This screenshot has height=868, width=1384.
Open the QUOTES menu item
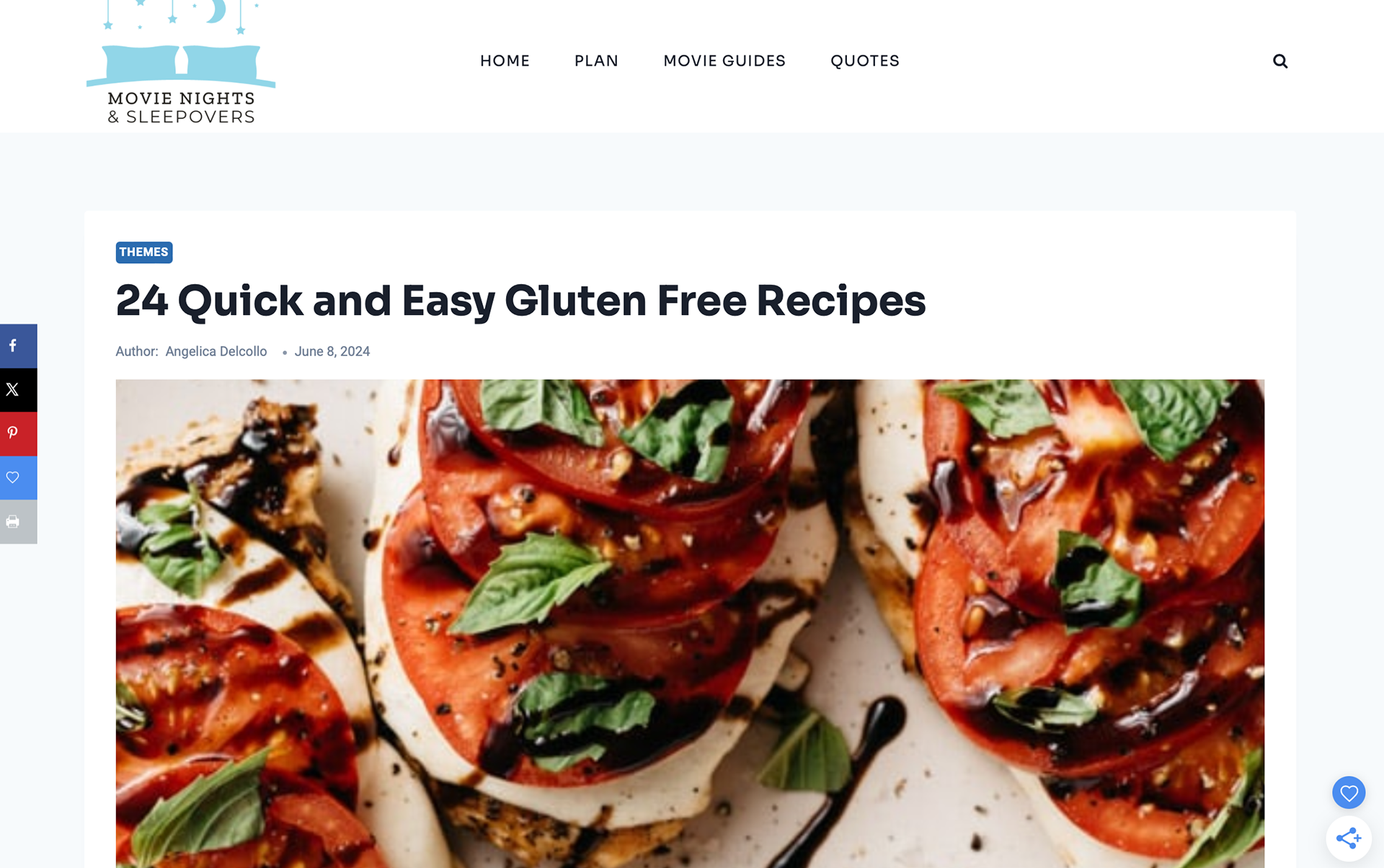865,61
